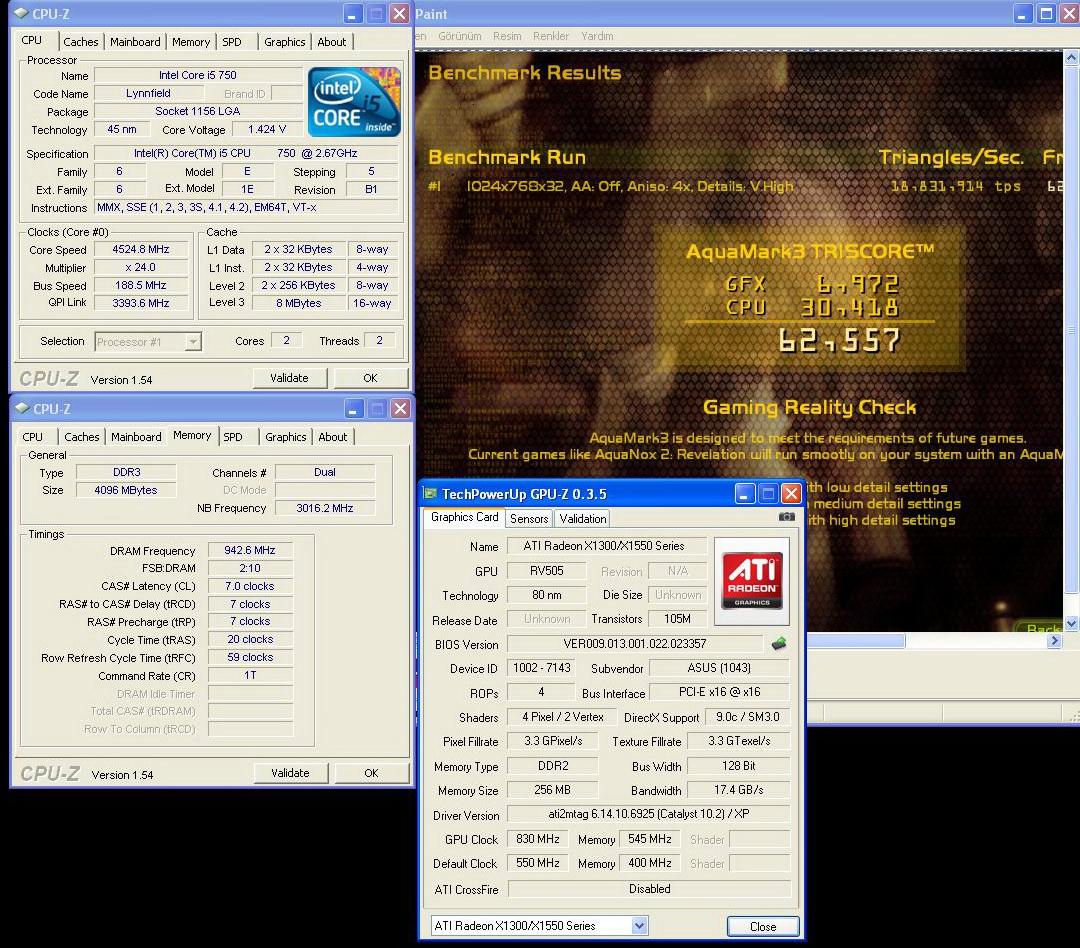
Task: Close the top CPU-Z window
Action: coord(399,14)
